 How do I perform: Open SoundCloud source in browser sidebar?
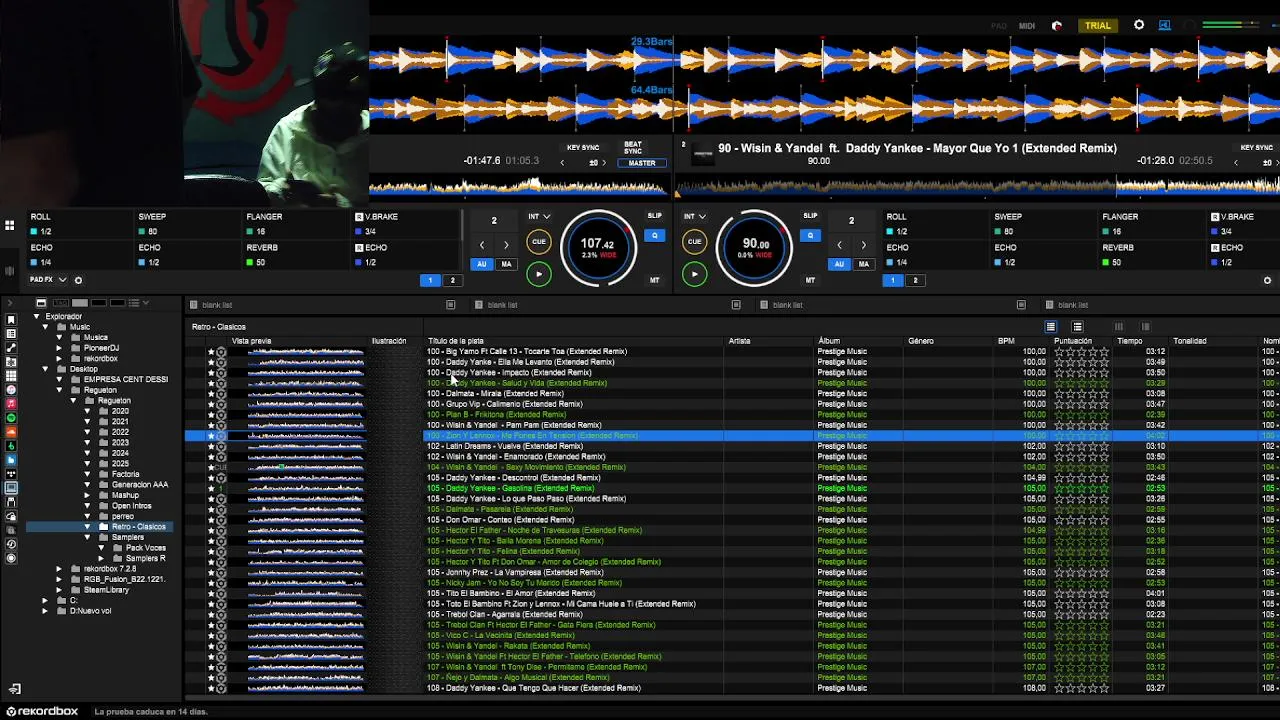[x=11, y=432]
